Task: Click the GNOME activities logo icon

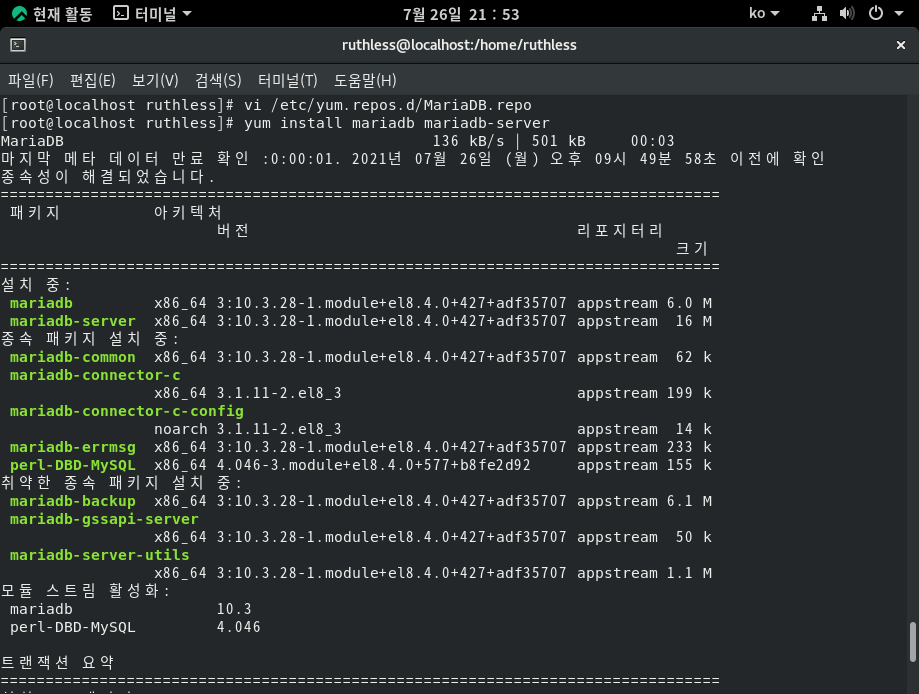Action: (19, 13)
